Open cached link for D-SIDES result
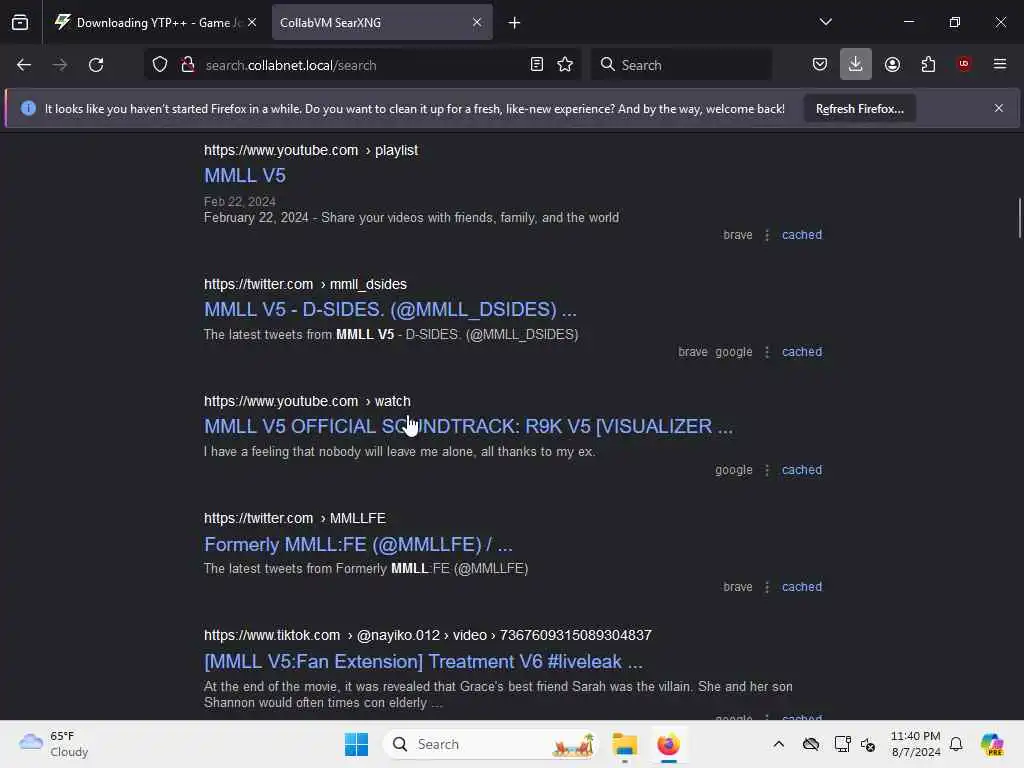The image size is (1024, 768). coord(802,352)
